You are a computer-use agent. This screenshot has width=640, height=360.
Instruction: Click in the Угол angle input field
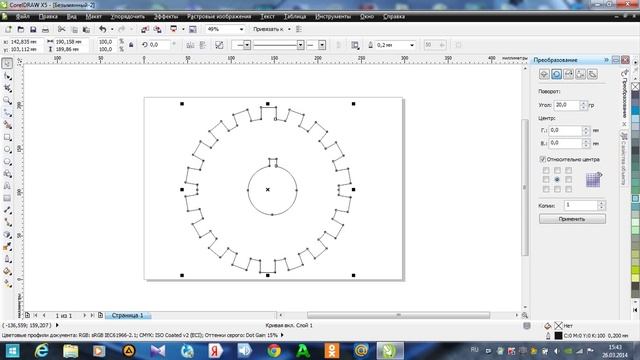coord(567,105)
